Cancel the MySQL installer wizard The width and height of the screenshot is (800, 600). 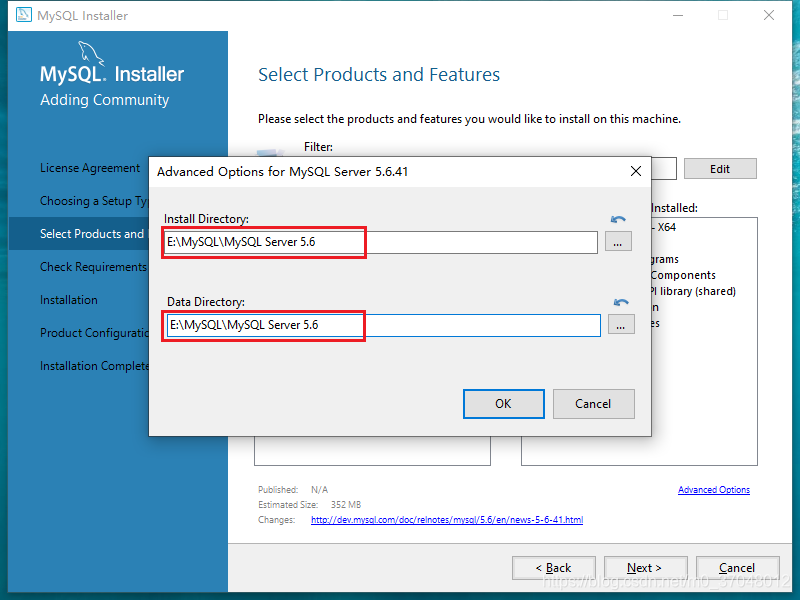(737, 568)
